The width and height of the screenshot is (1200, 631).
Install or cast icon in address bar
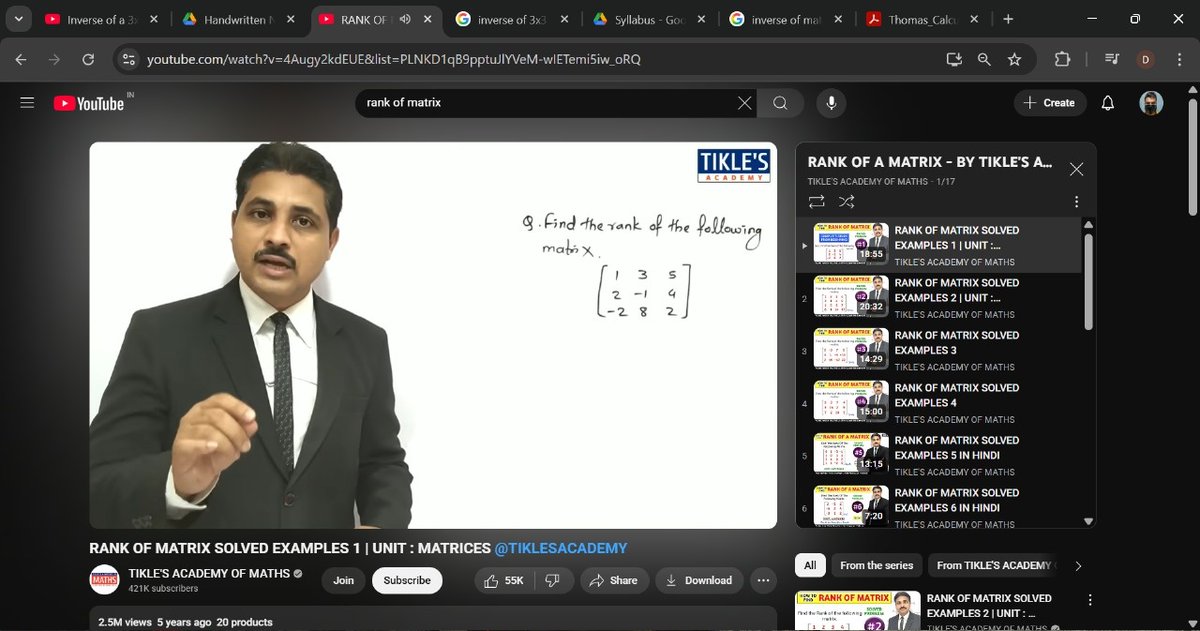[x=953, y=60]
